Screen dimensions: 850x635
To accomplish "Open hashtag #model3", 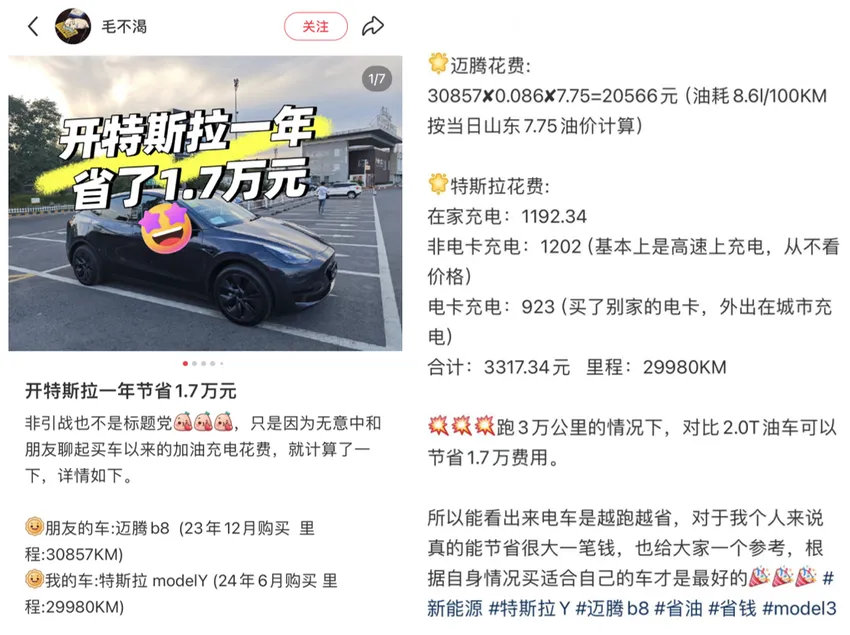I will (x=799, y=608).
